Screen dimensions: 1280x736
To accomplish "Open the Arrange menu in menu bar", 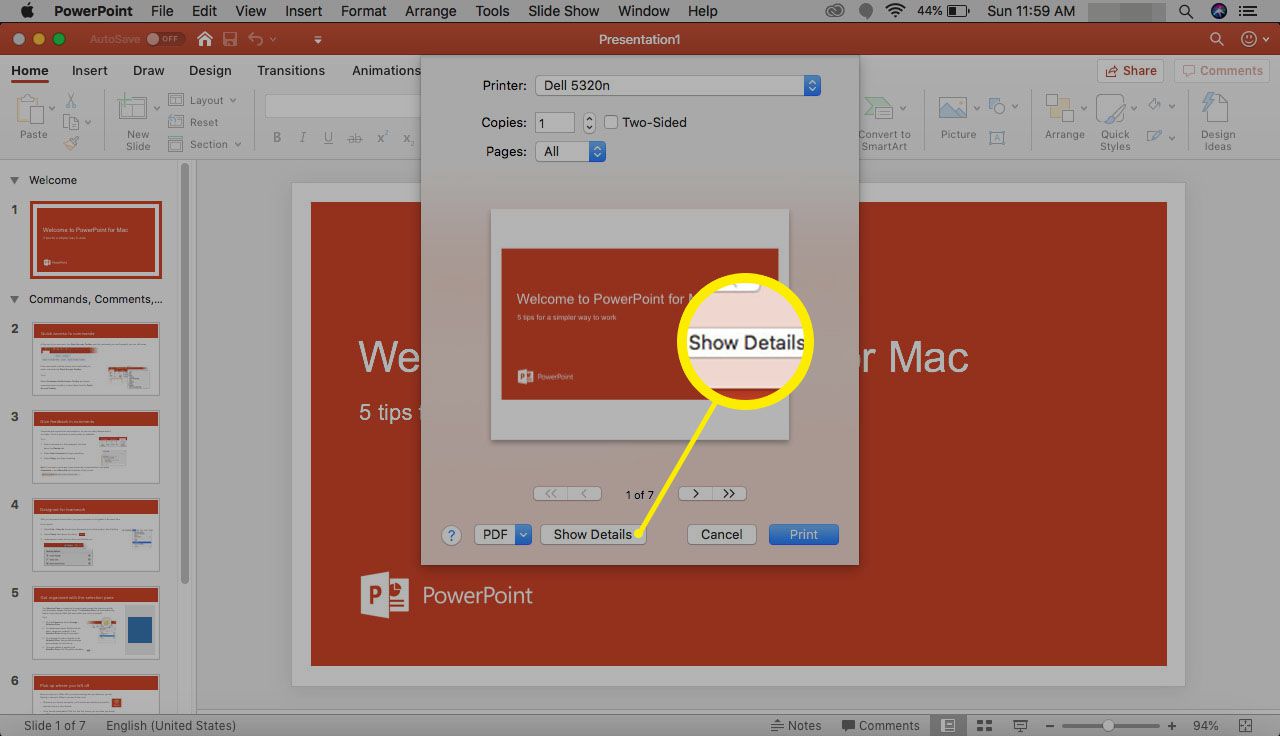I will coord(431,11).
